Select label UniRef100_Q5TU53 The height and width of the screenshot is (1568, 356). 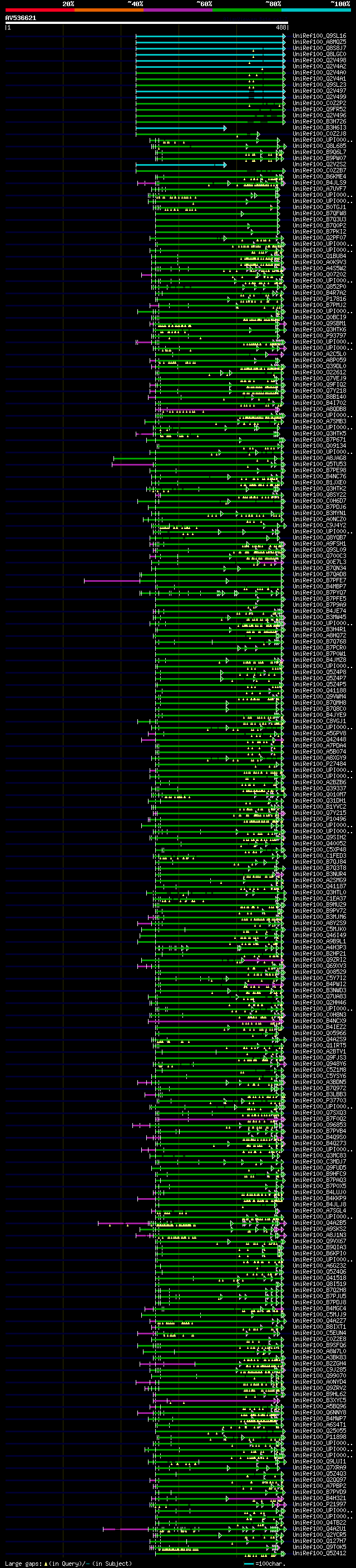pos(319,464)
